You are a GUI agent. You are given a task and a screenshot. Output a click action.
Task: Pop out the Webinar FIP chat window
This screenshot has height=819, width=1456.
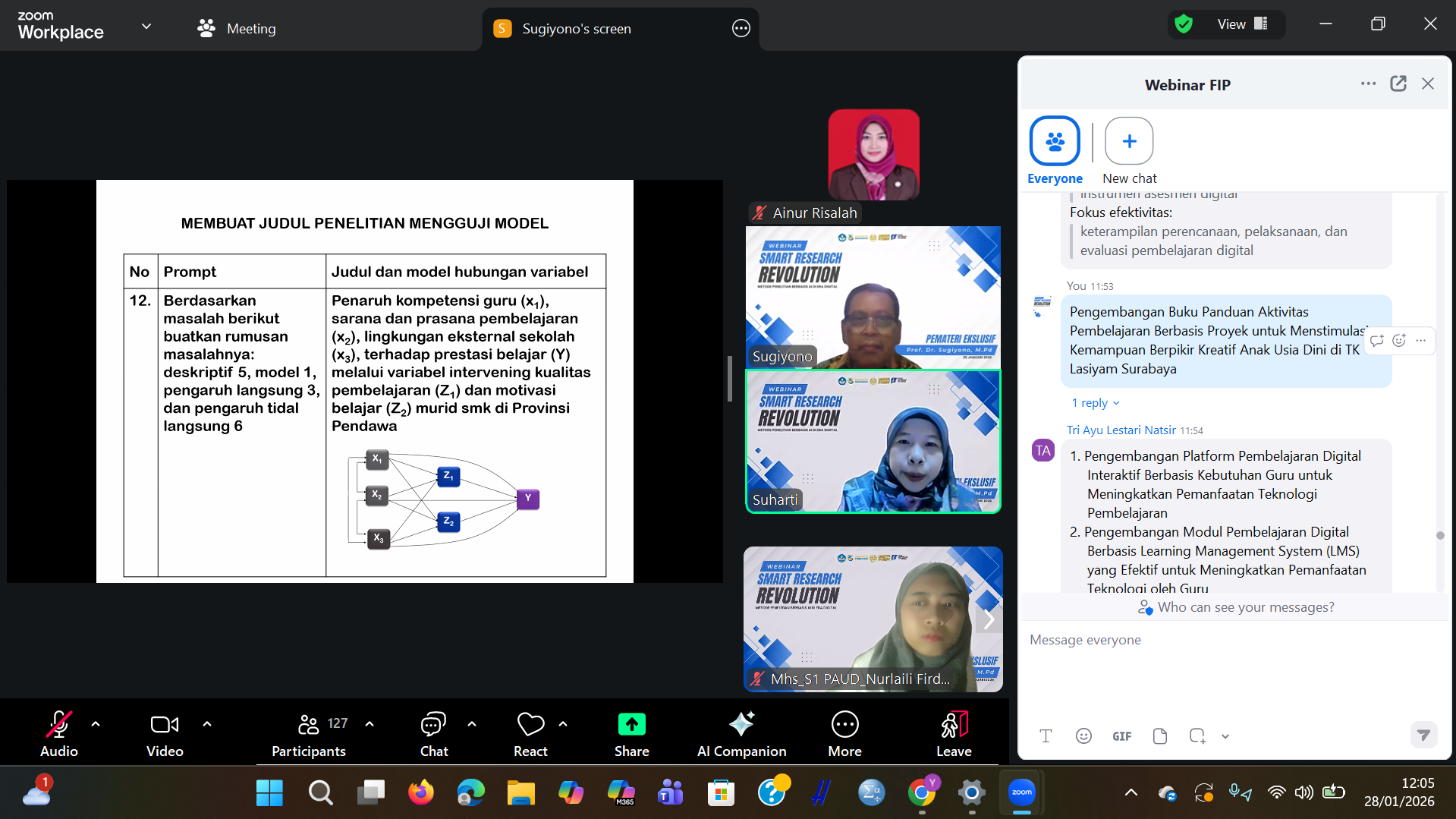coord(1398,83)
